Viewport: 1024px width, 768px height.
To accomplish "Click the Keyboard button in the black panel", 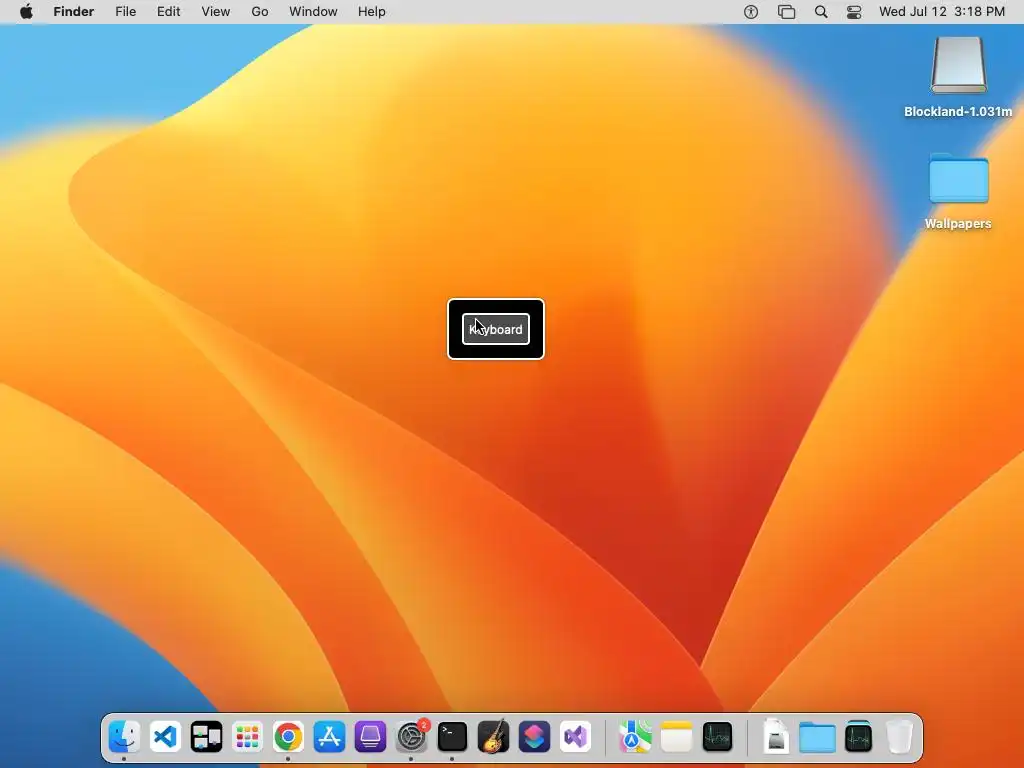I will click(496, 329).
